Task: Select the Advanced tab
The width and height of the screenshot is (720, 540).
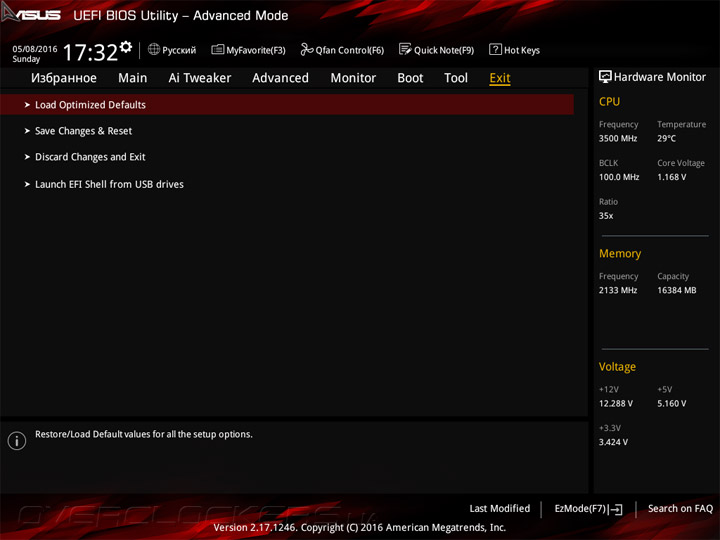Action: pos(281,78)
